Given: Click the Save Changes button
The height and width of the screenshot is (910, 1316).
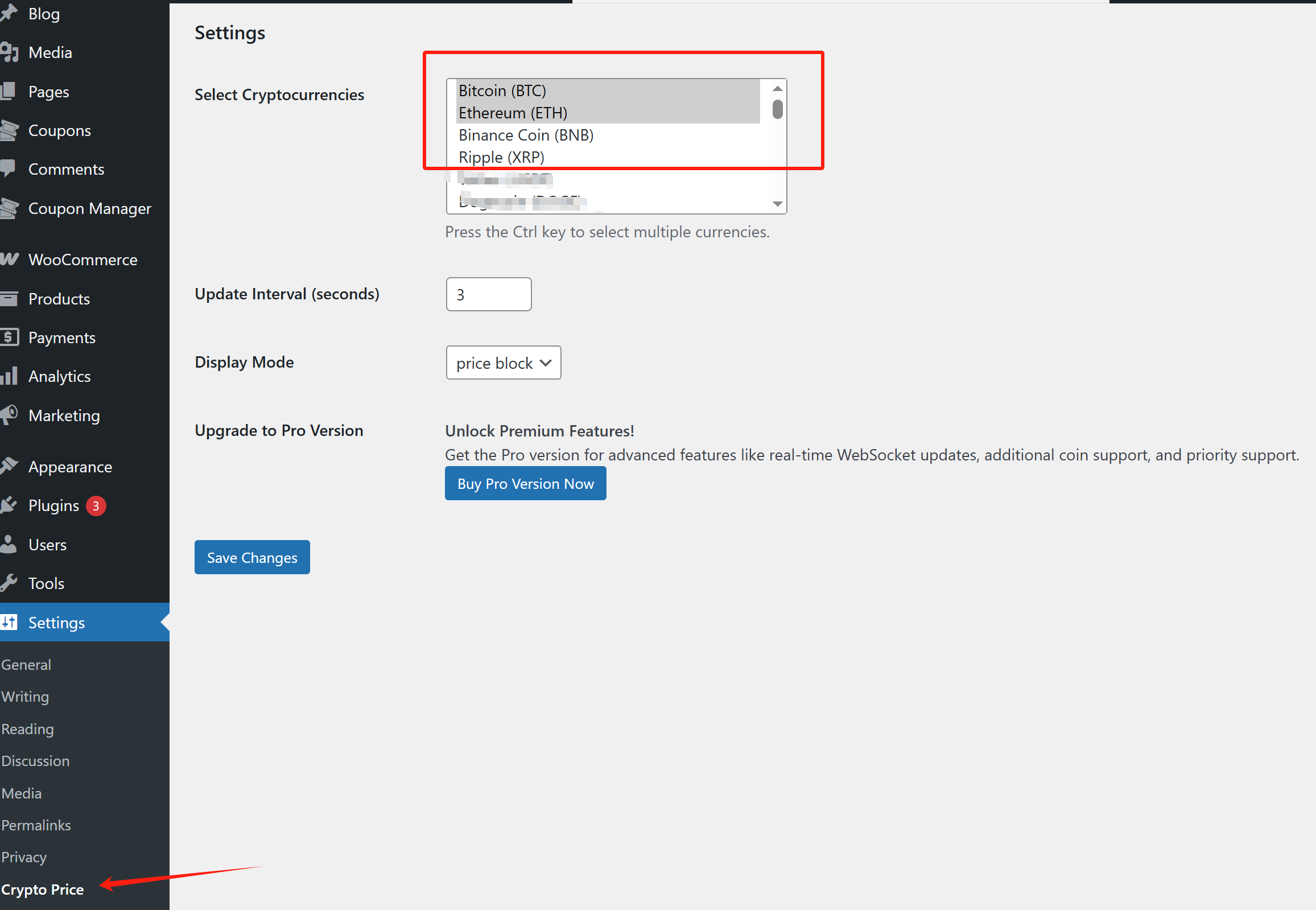Looking at the screenshot, I should coord(252,557).
